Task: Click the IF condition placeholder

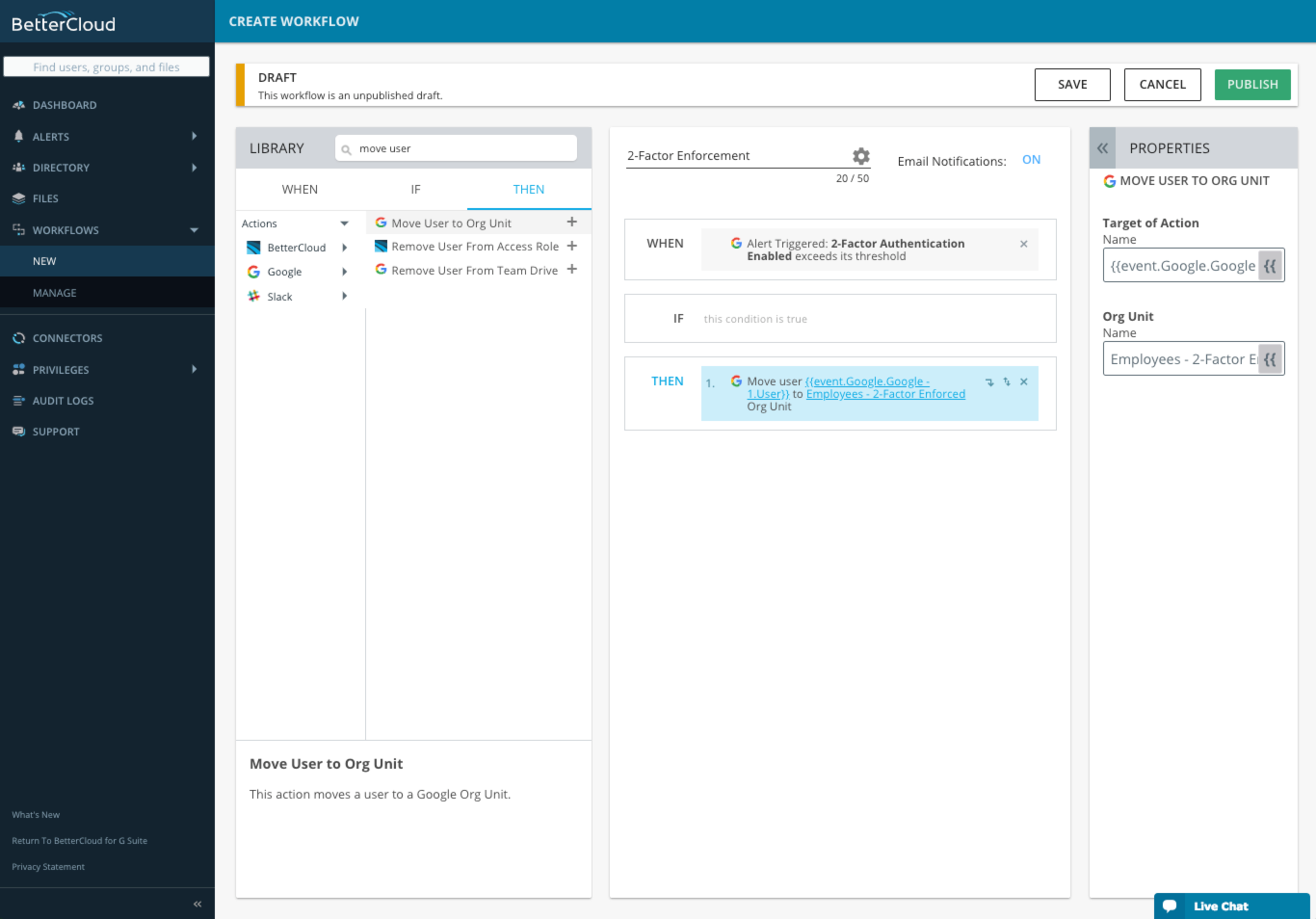Action: pos(755,319)
